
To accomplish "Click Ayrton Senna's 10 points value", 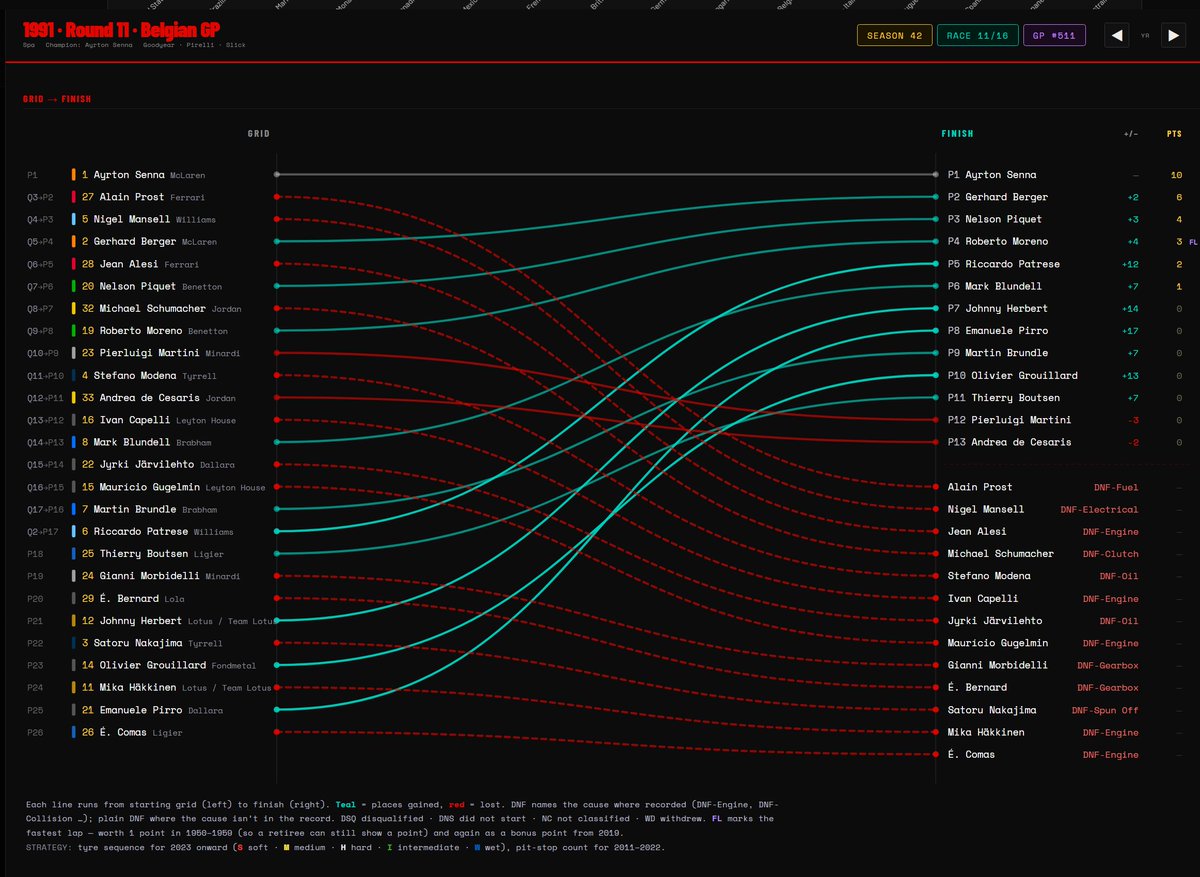I will (x=1177, y=175).
